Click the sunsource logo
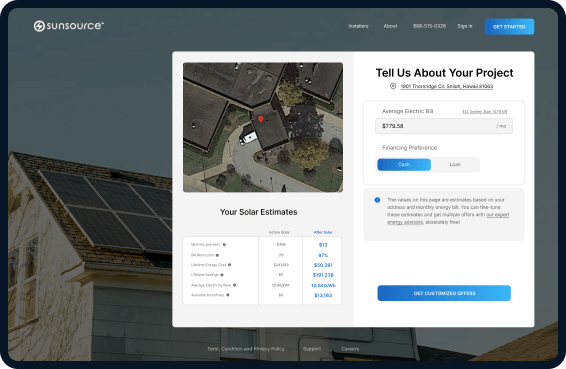Viewport: 566px width, 369px height. 69,26
